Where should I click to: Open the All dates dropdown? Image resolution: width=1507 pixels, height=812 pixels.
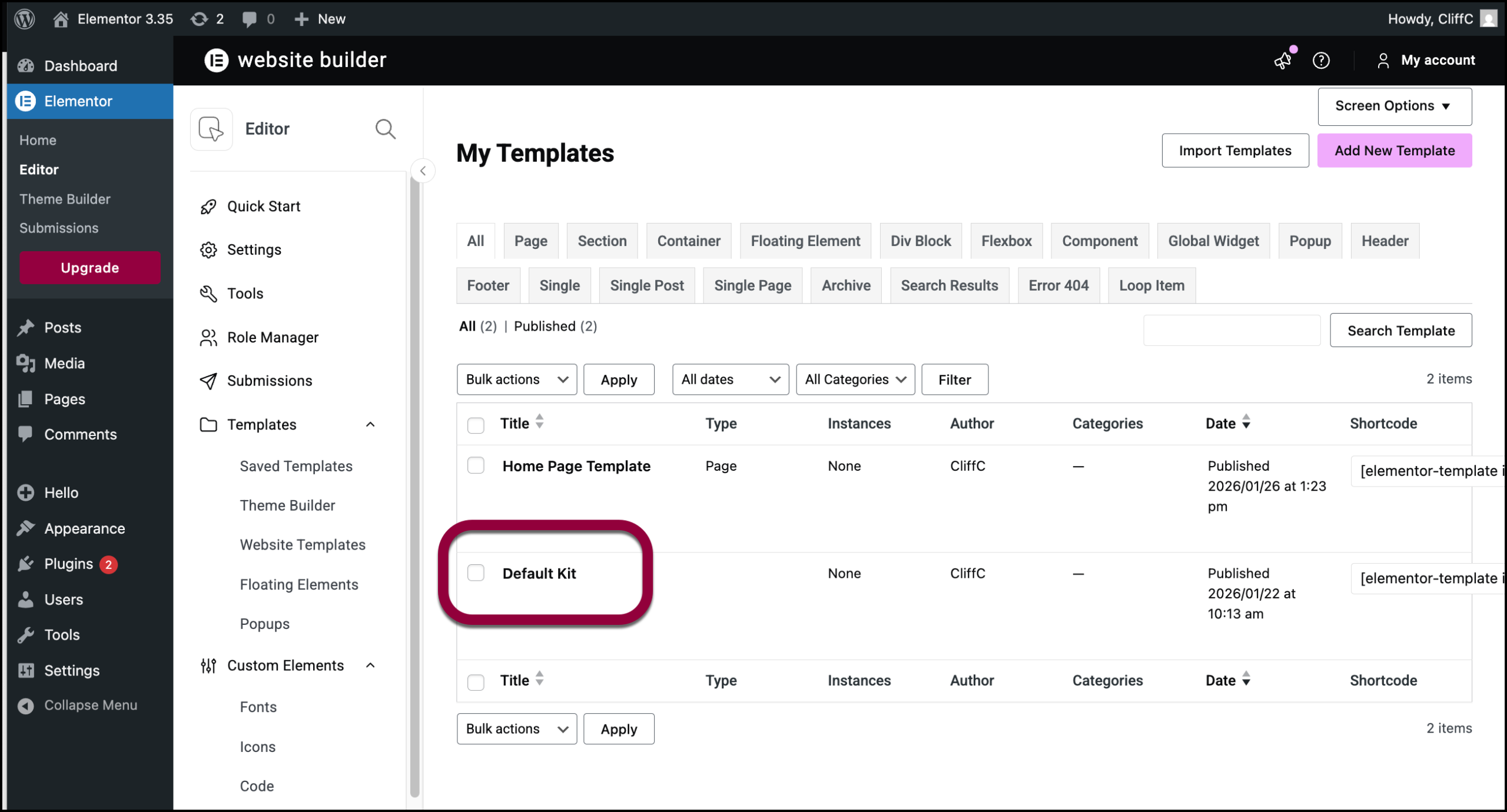click(730, 379)
